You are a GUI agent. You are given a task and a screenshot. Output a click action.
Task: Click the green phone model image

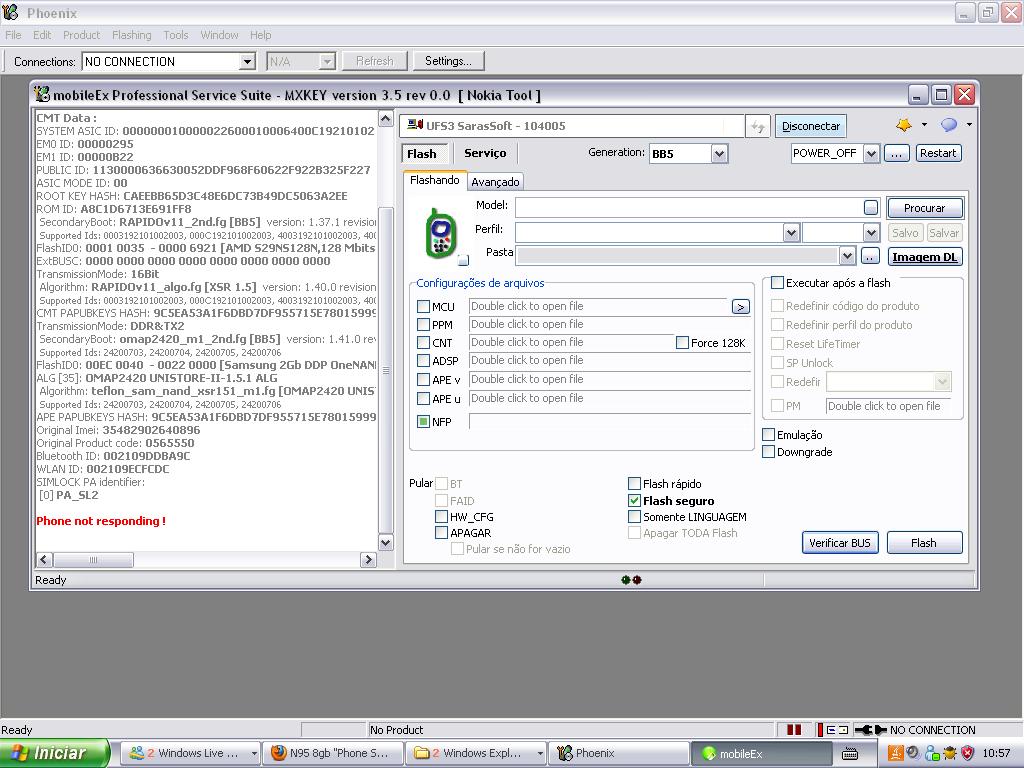[x=441, y=232]
